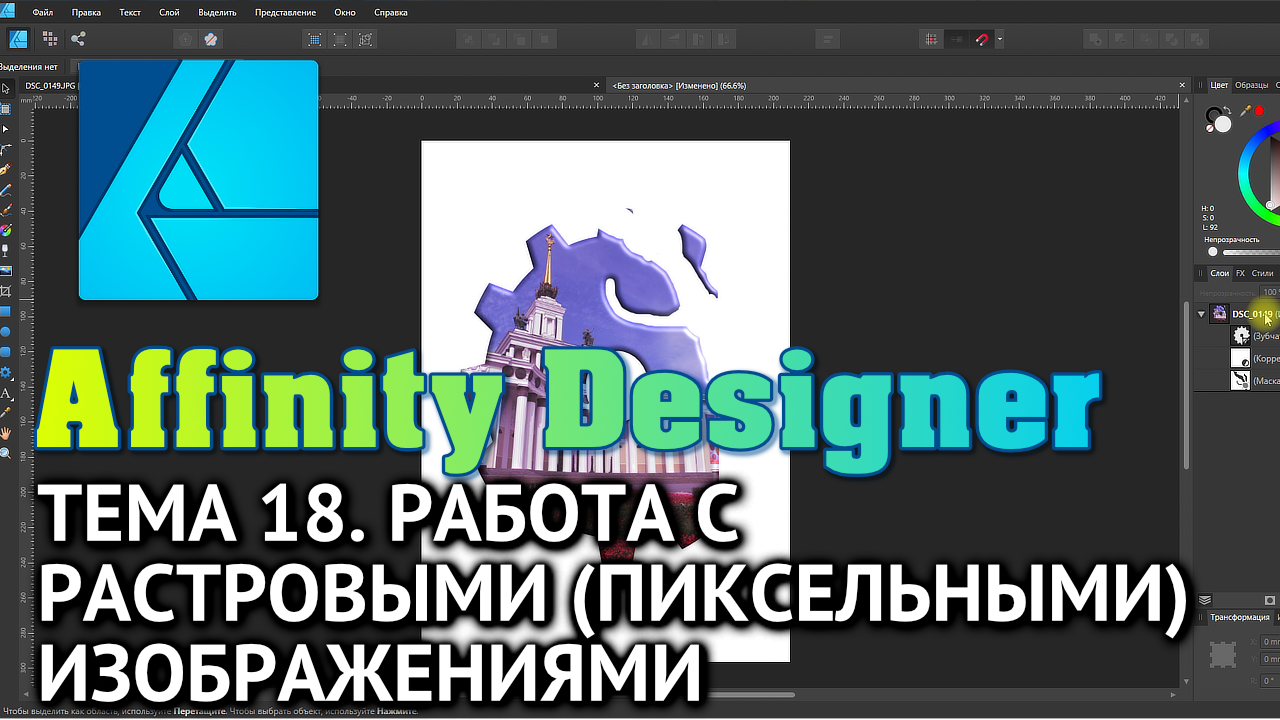
Task: Select the DSC_0149 layer thumbnail
Action: pos(1219,314)
